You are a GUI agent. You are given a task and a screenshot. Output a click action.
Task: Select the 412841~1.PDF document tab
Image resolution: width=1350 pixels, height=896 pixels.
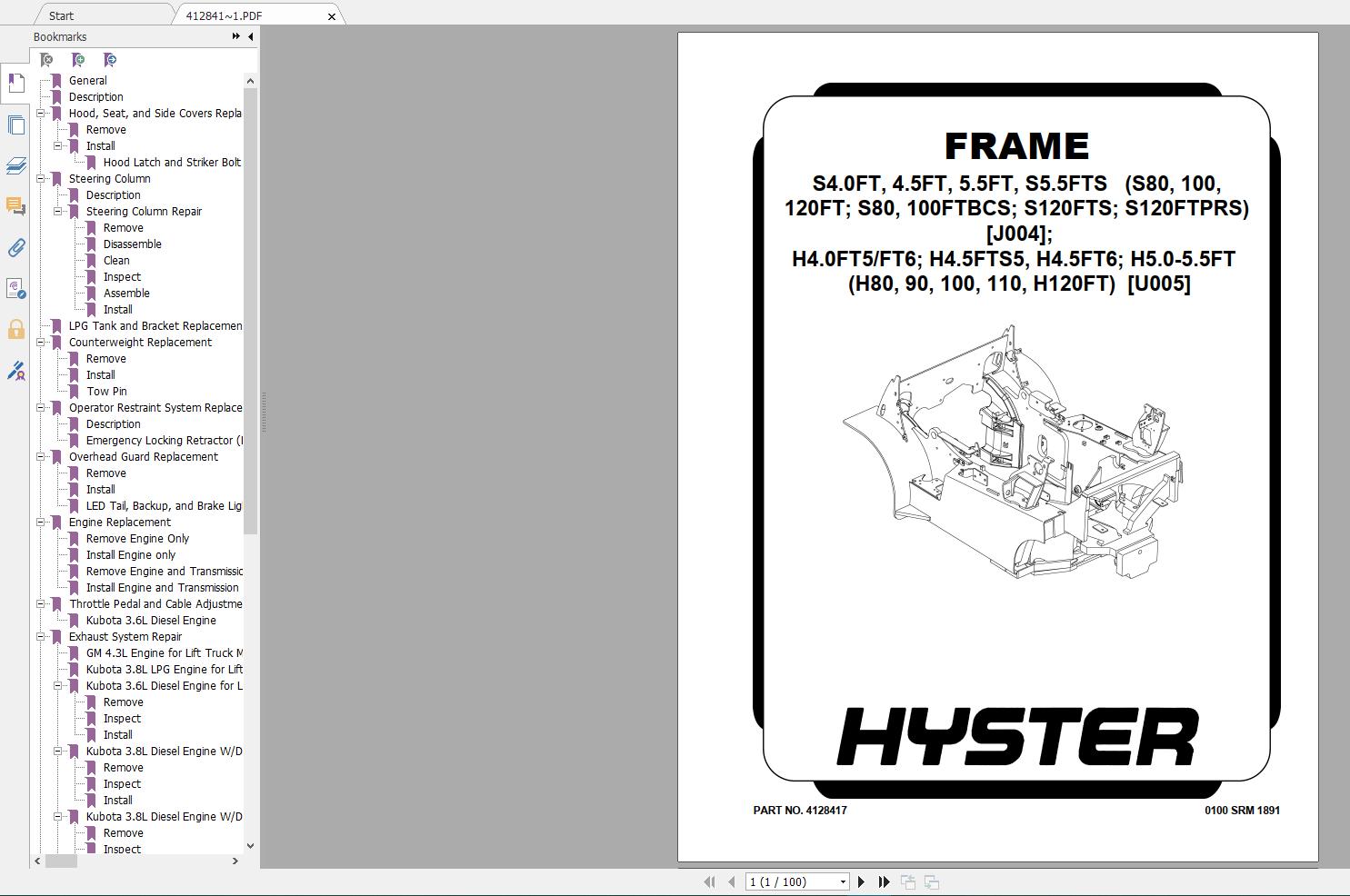coord(224,15)
